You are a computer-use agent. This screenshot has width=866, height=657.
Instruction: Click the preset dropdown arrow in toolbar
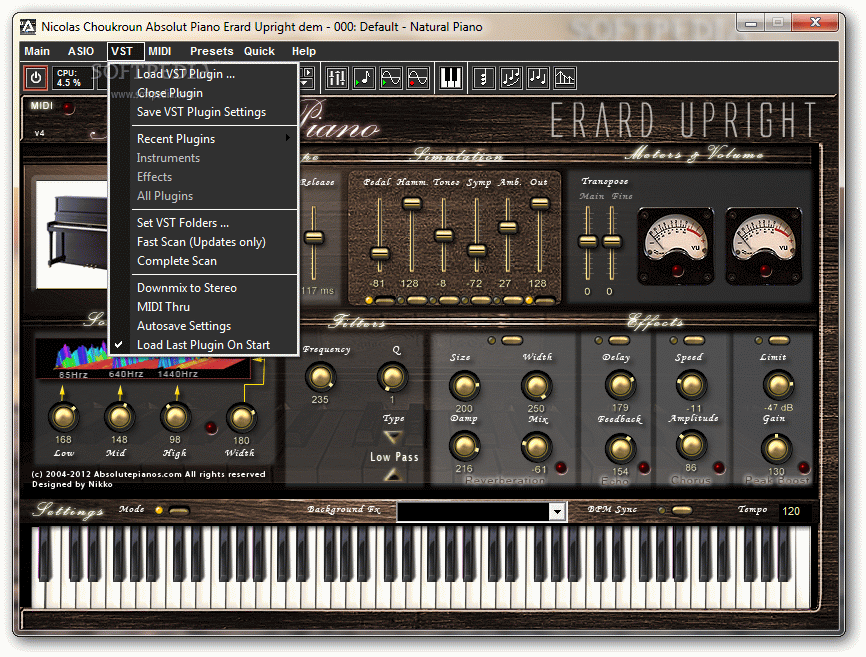(x=307, y=84)
